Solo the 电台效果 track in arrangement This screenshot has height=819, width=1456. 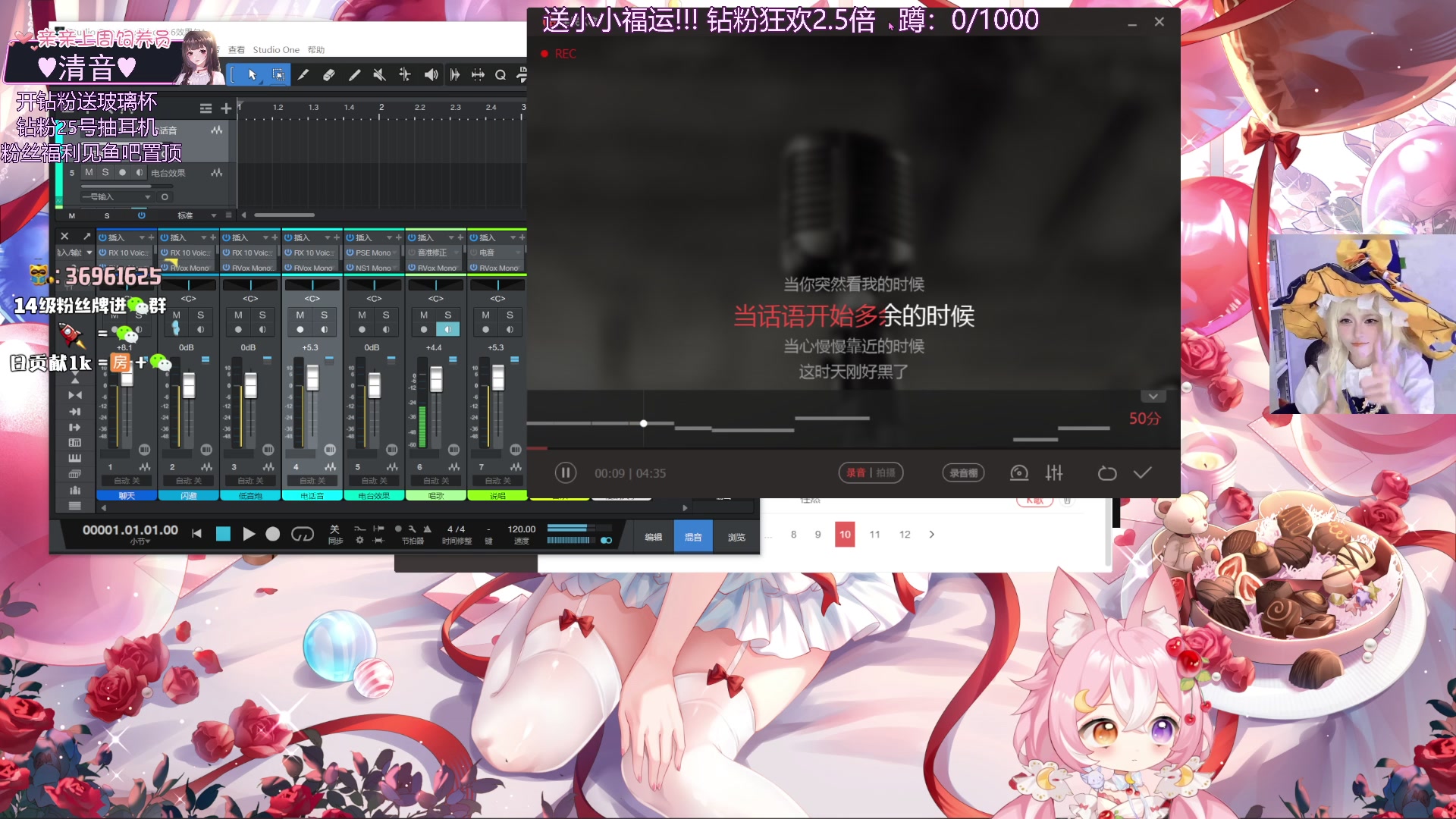click(x=105, y=173)
